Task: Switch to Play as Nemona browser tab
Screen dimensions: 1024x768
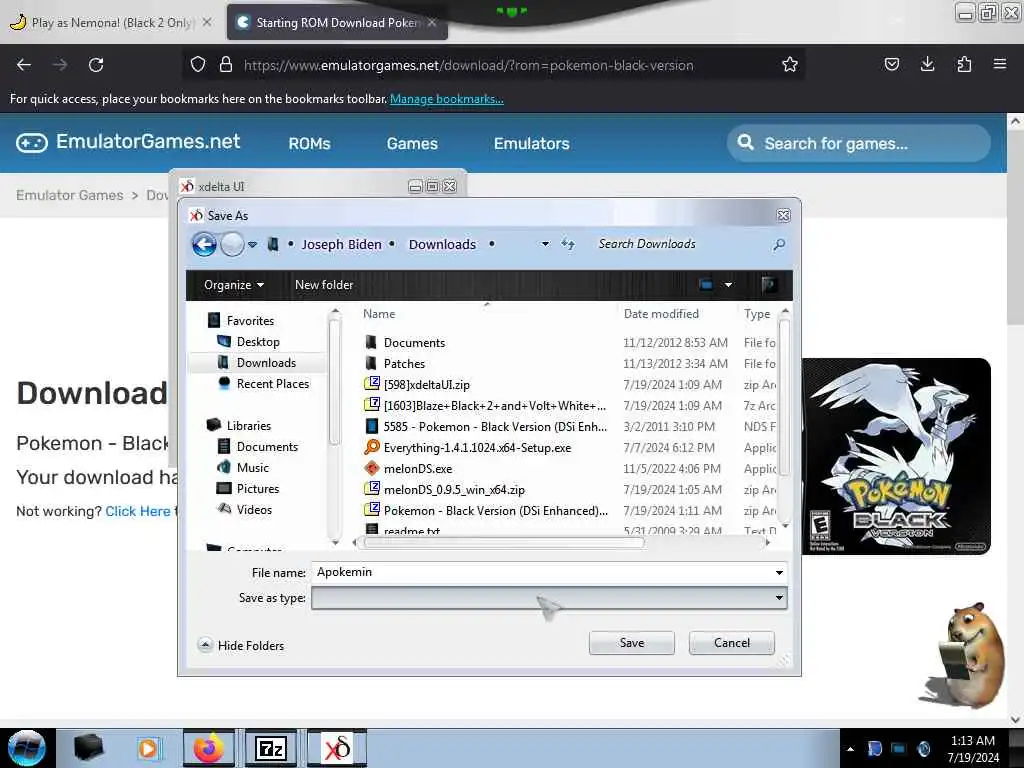Action: click(111, 22)
